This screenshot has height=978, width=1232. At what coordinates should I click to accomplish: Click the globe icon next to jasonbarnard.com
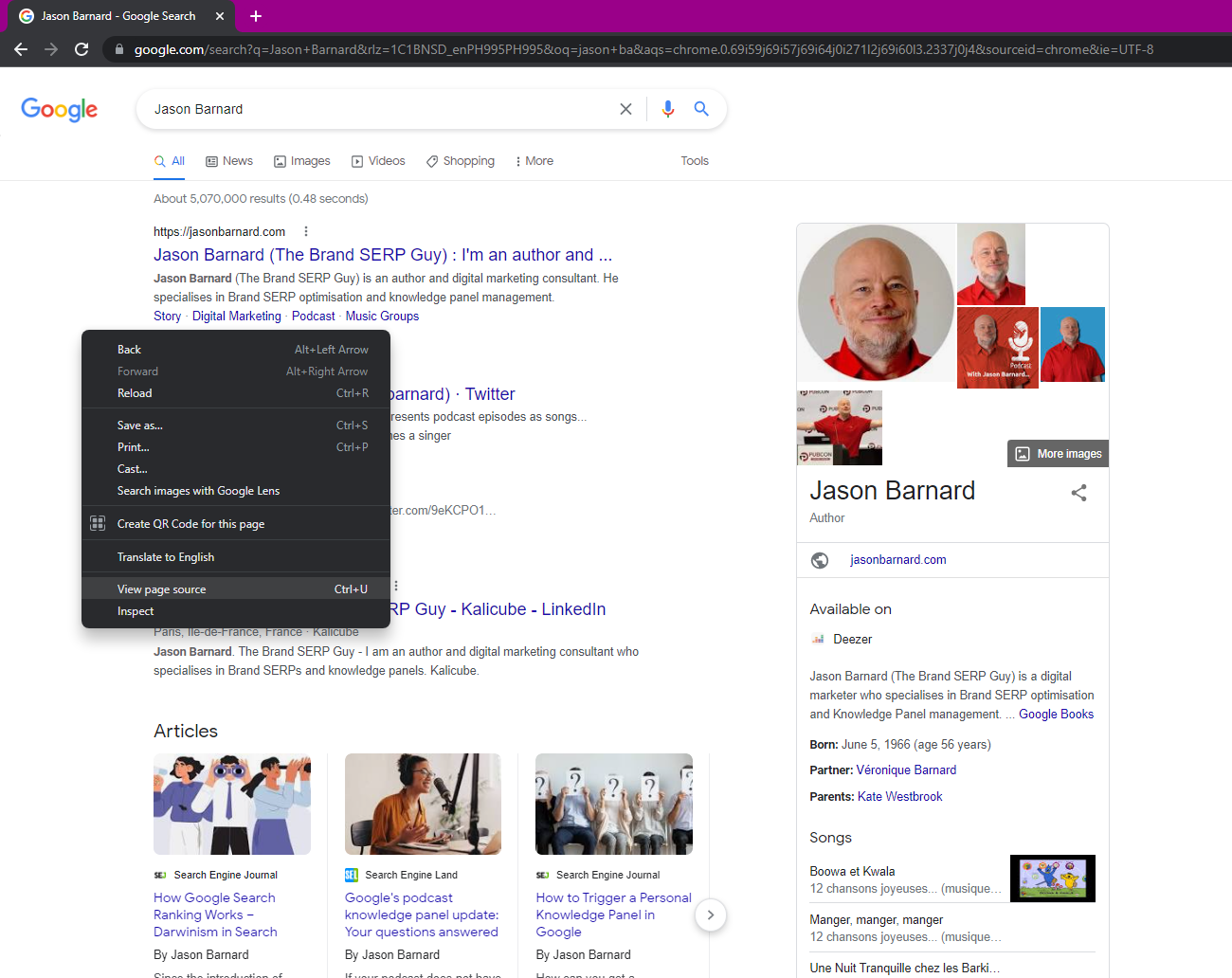[820, 560]
